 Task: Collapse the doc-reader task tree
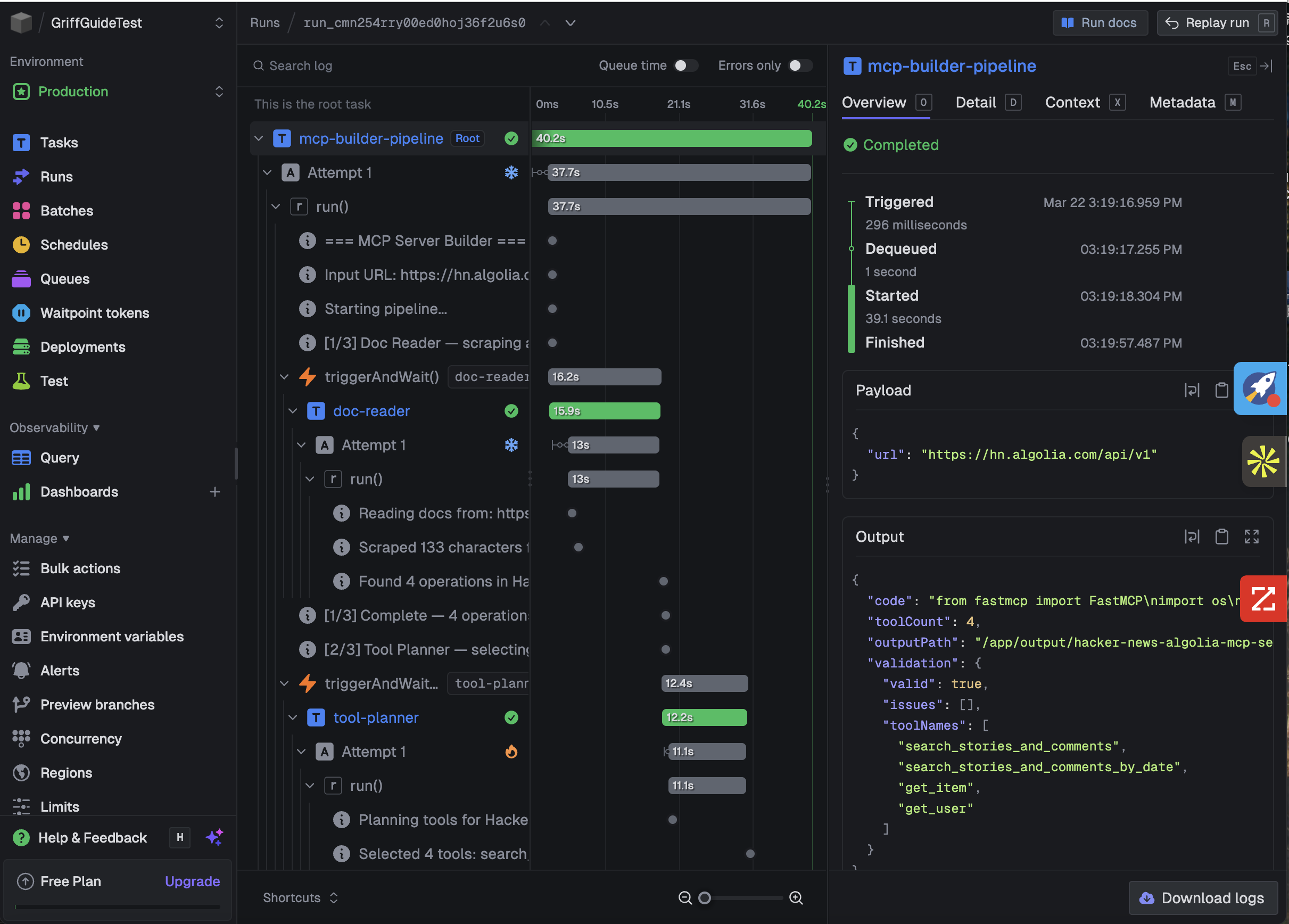292,411
